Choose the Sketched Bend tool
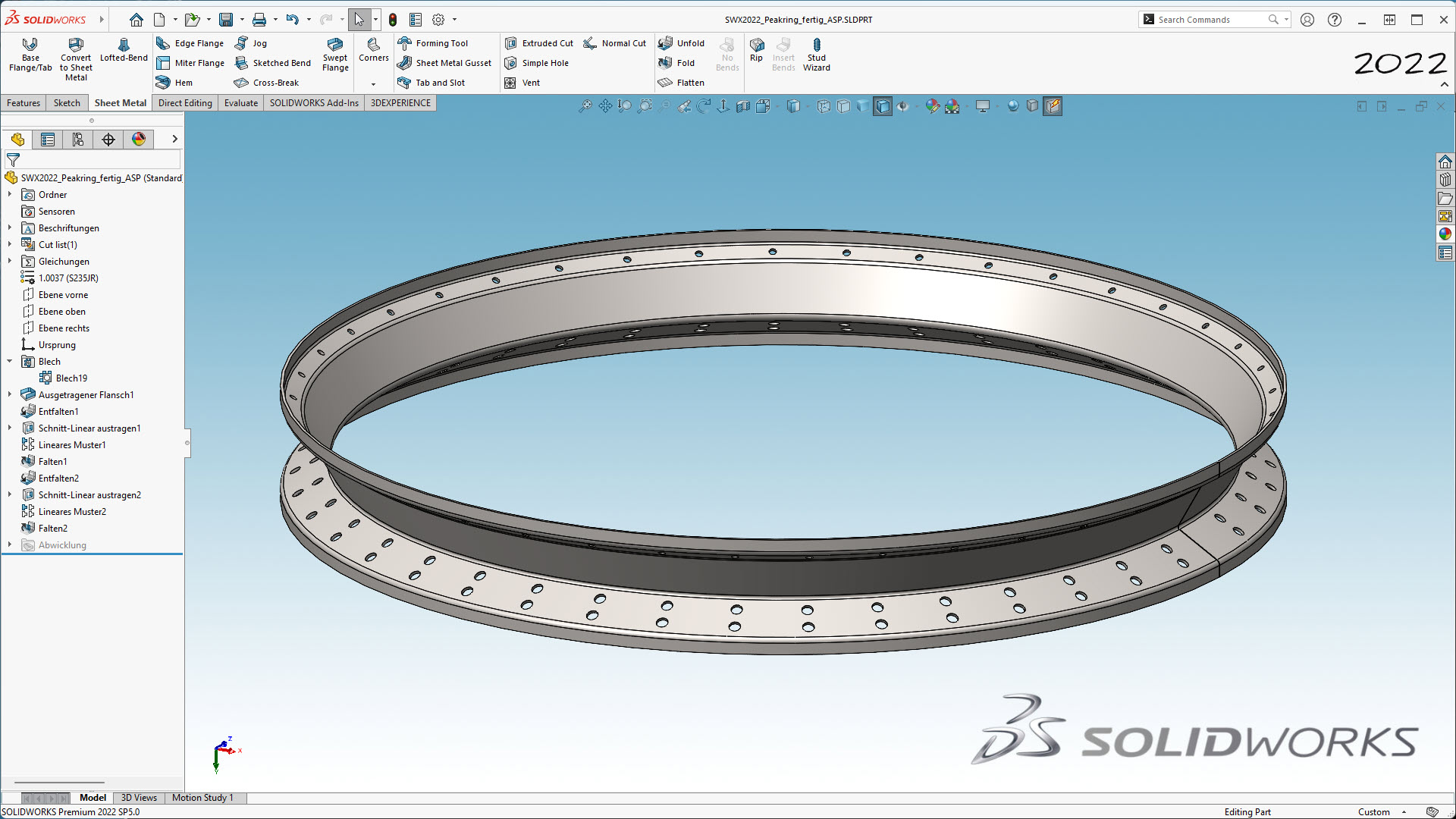This screenshot has height=819, width=1456. pos(273,63)
